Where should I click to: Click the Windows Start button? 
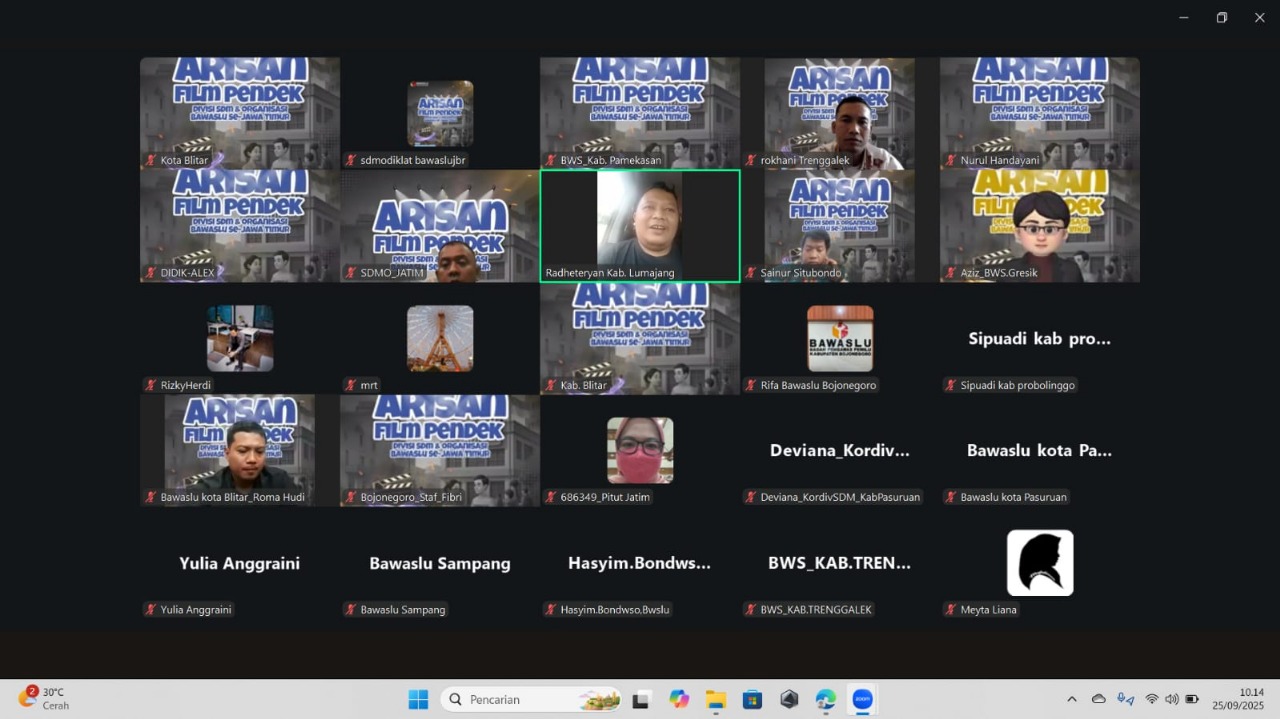[x=418, y=699]
